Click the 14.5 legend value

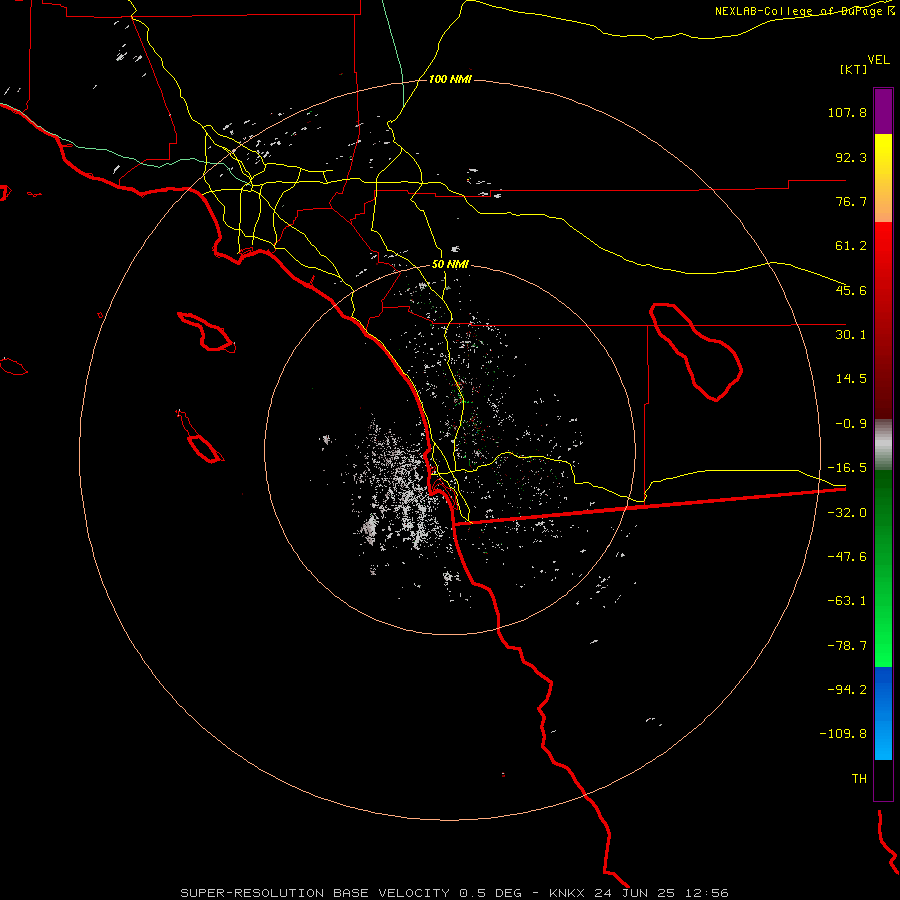click(x=851, y=379)
